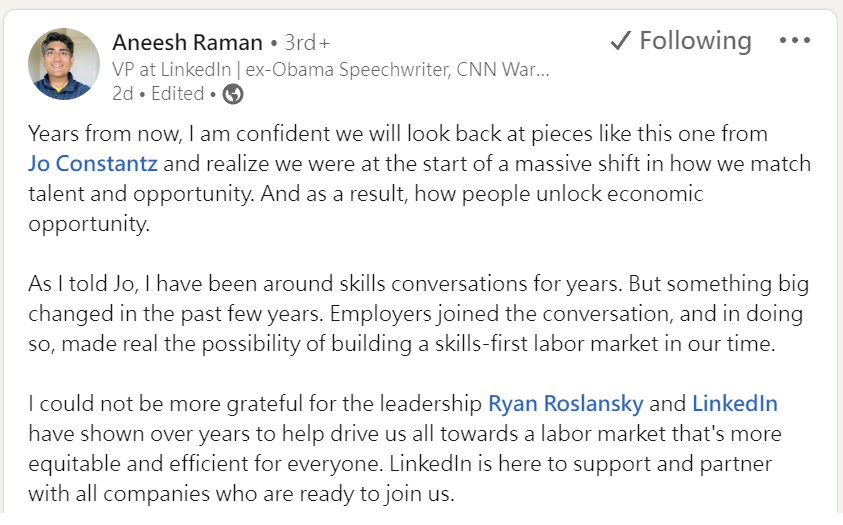Viewport: 843px width, 525px height.
Task: Click the checkmark icon beside Following
Action: (620, 40)
